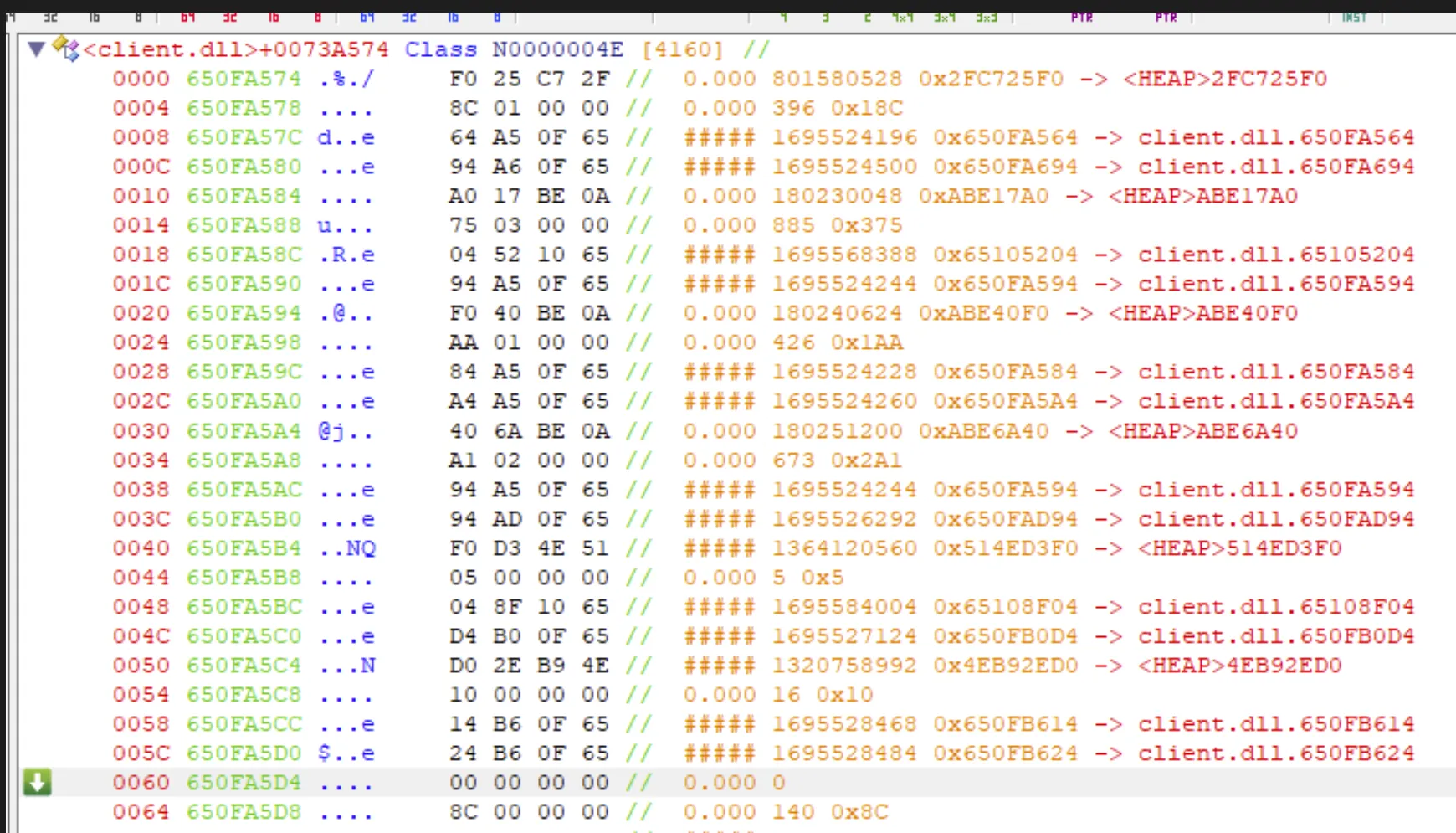
Task: Follow the <HEAP>2FC725F0 pointer link
Action: point(1225,79)
